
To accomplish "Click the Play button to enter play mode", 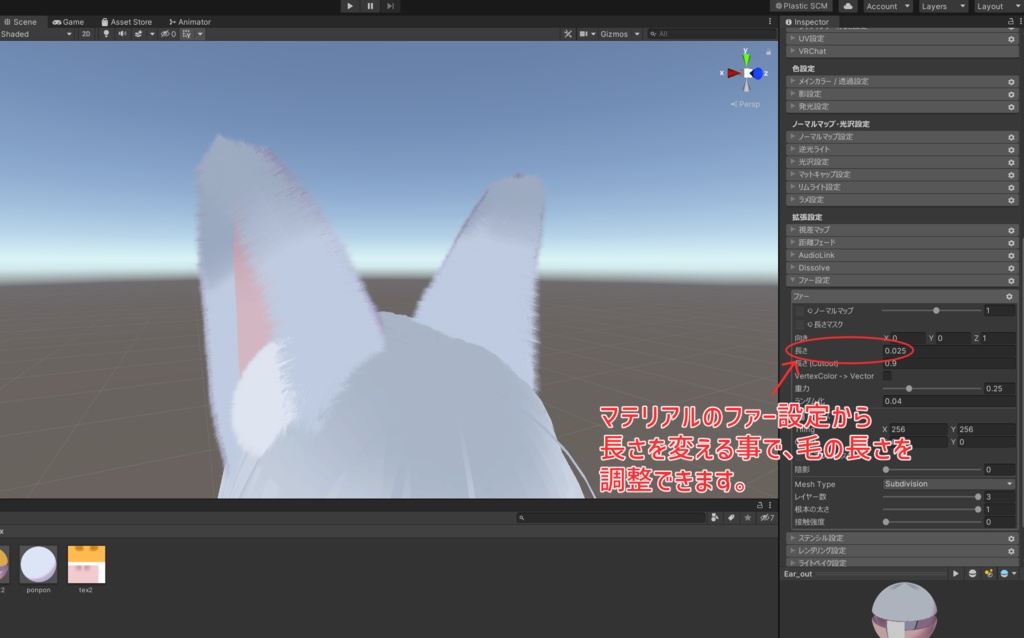I will pos(349,6).
